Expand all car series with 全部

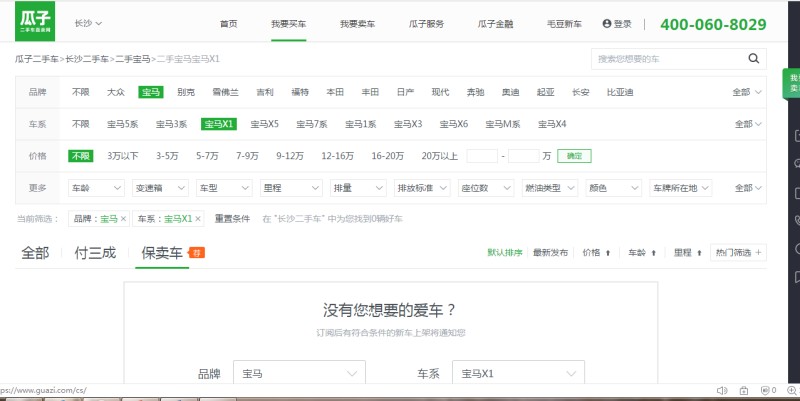coord(748,124)
